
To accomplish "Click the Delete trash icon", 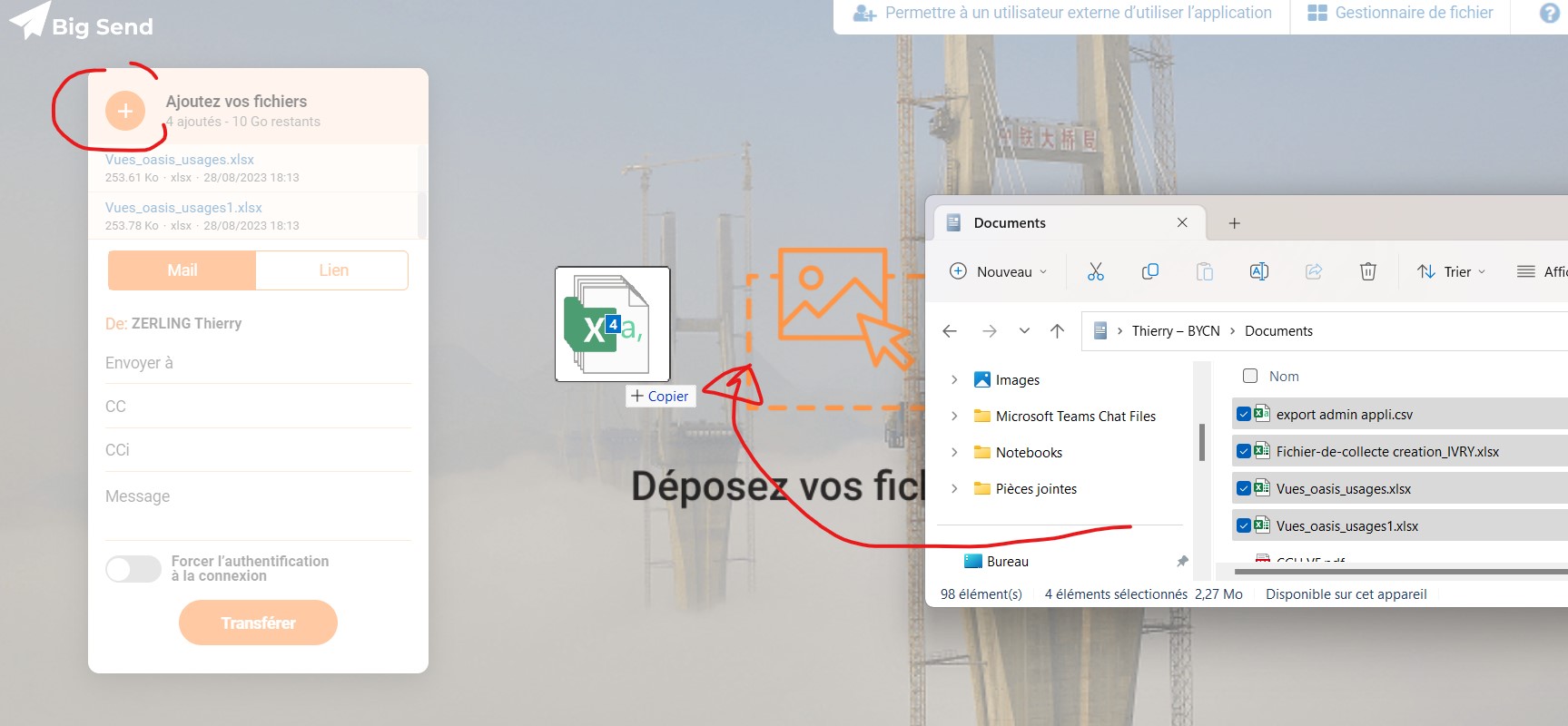I will (x=1368, y=271).
